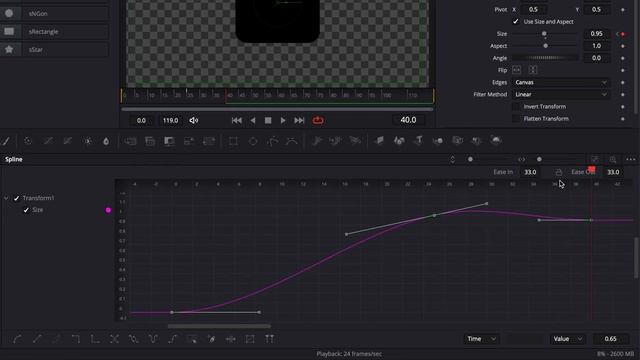Add a Renderer3D node from toolbar
Viewport: 640px width, 360px height.
(x=496, y=141)
